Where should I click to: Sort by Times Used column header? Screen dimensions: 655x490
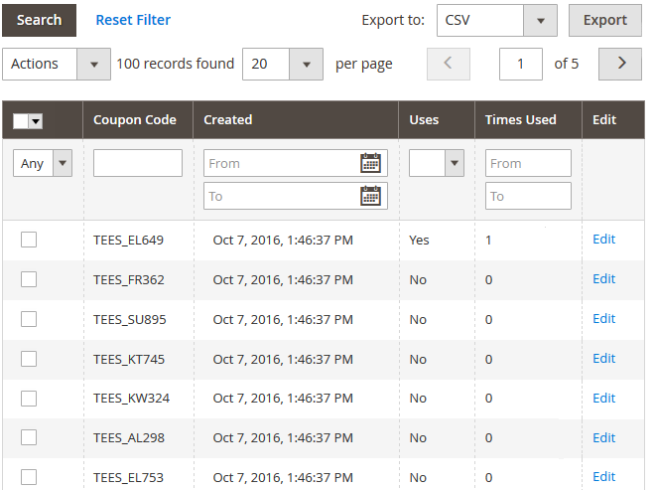point(520,120)
